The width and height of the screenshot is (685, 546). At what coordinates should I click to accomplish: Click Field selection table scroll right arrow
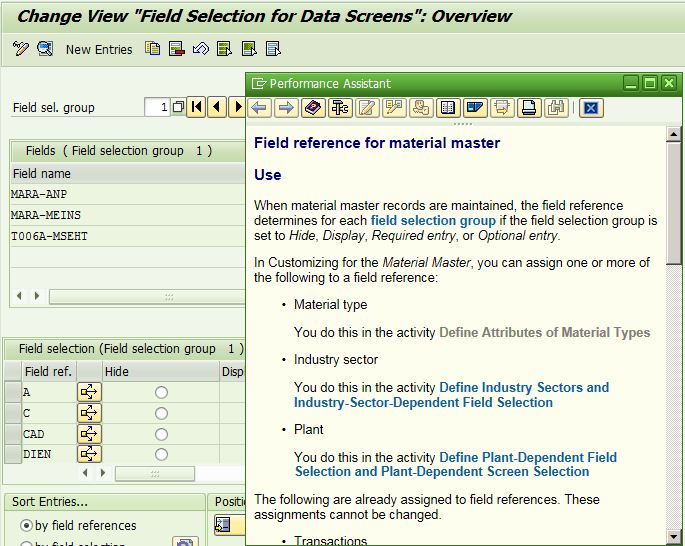pos(103,473)
